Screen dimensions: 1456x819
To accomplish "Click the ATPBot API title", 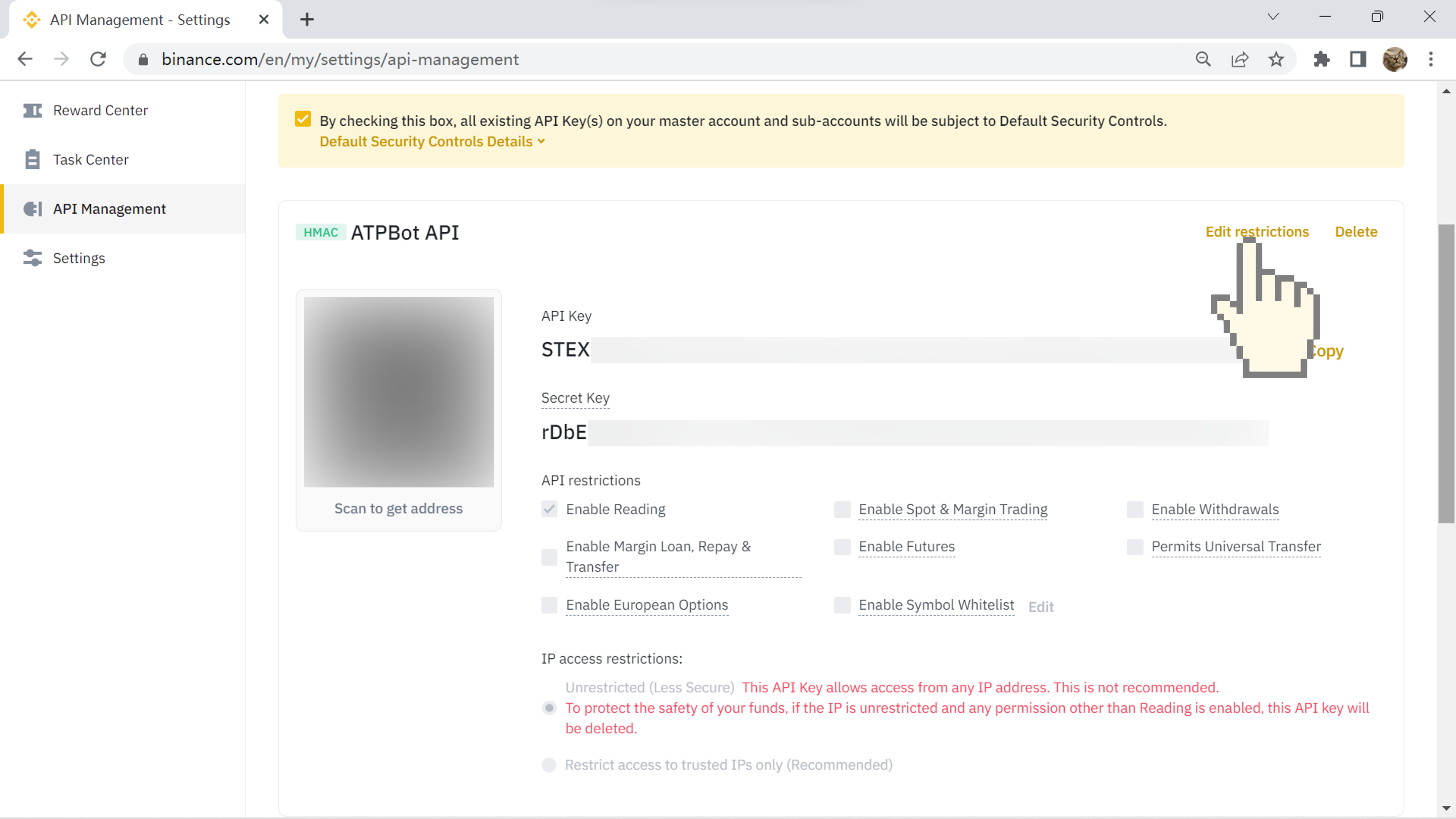I will point(405,232).
